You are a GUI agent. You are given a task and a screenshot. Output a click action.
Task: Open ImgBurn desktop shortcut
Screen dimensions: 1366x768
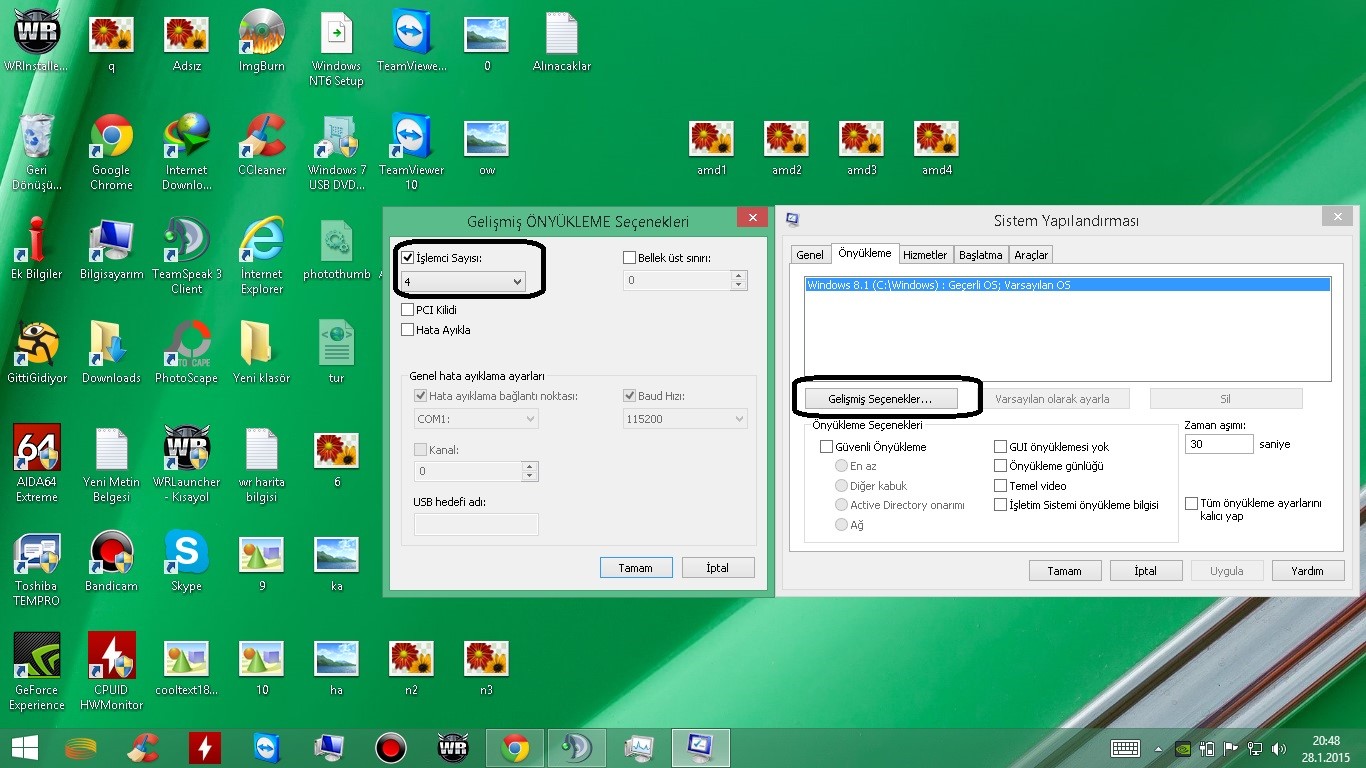click(262, 42)
